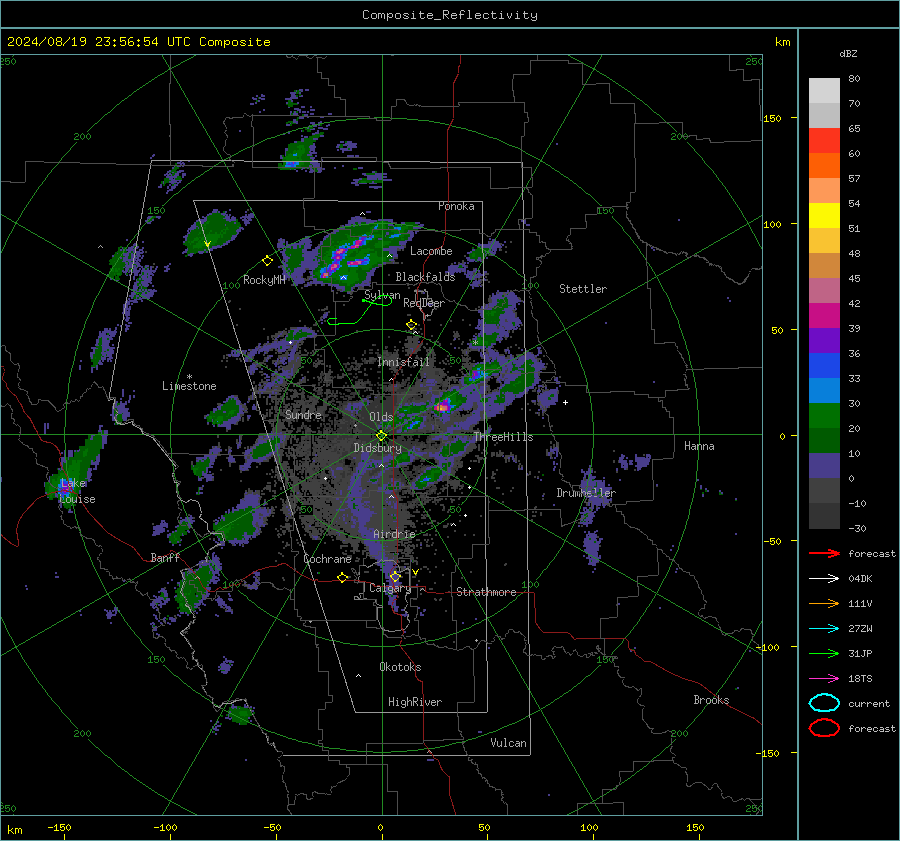The image size is (900, 841).
Task: Click the Cochrane city label
Action: pos(327,559)
